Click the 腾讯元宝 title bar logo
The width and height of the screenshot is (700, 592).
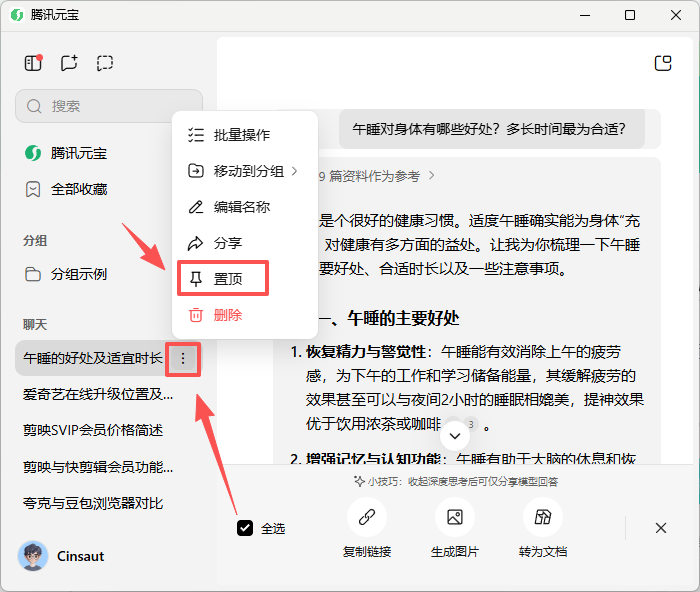tap(17, 15)
